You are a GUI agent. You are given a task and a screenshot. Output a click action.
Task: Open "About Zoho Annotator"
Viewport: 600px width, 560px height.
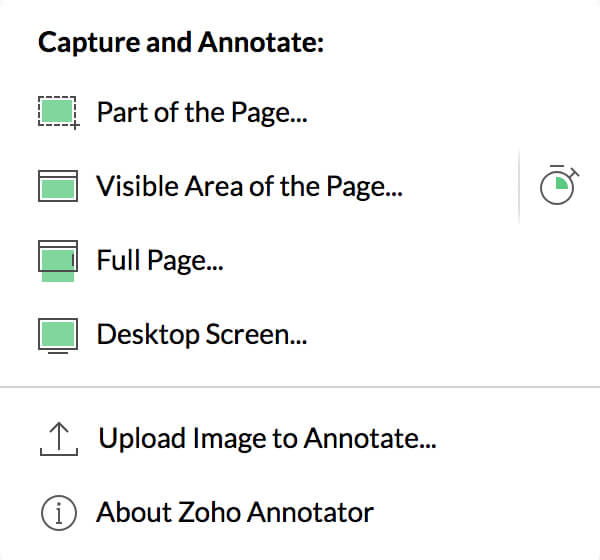tap(235, 512)
